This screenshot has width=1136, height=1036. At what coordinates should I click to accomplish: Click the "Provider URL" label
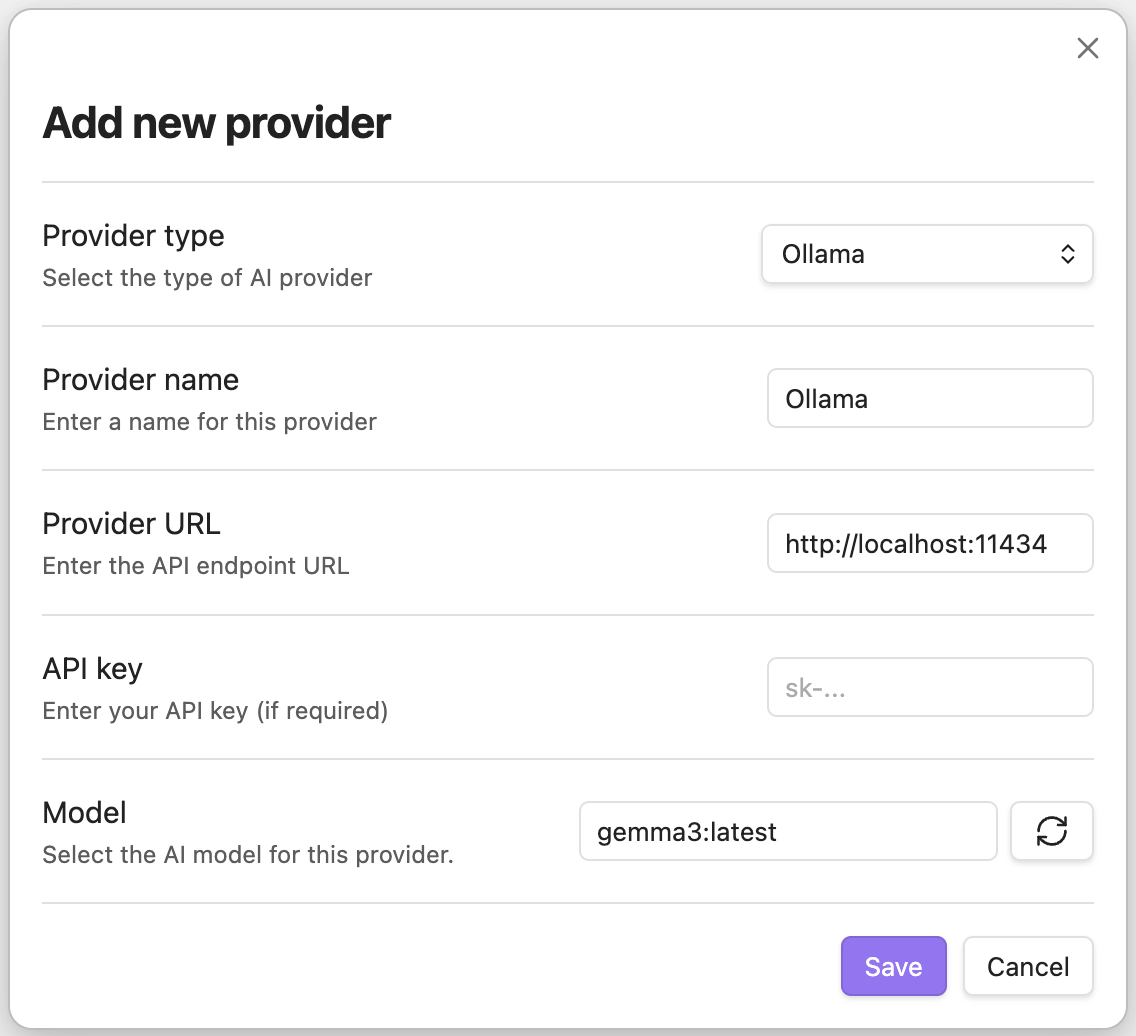click(131, 524)
